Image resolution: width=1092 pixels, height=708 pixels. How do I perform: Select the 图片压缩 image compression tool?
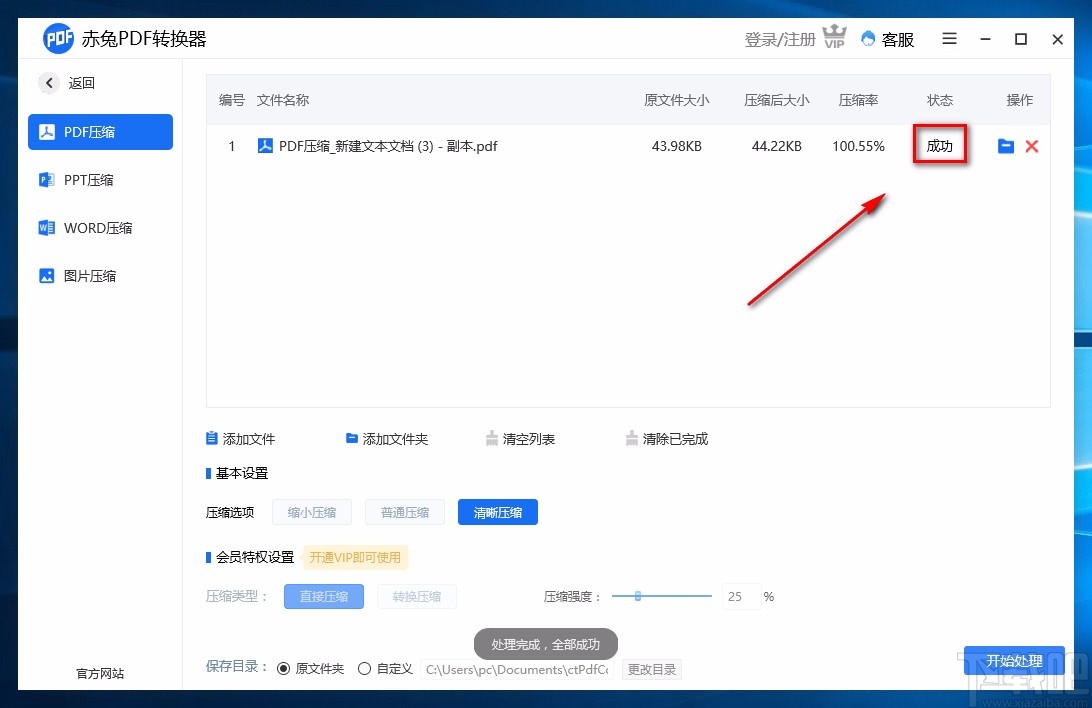coord(100,275)
